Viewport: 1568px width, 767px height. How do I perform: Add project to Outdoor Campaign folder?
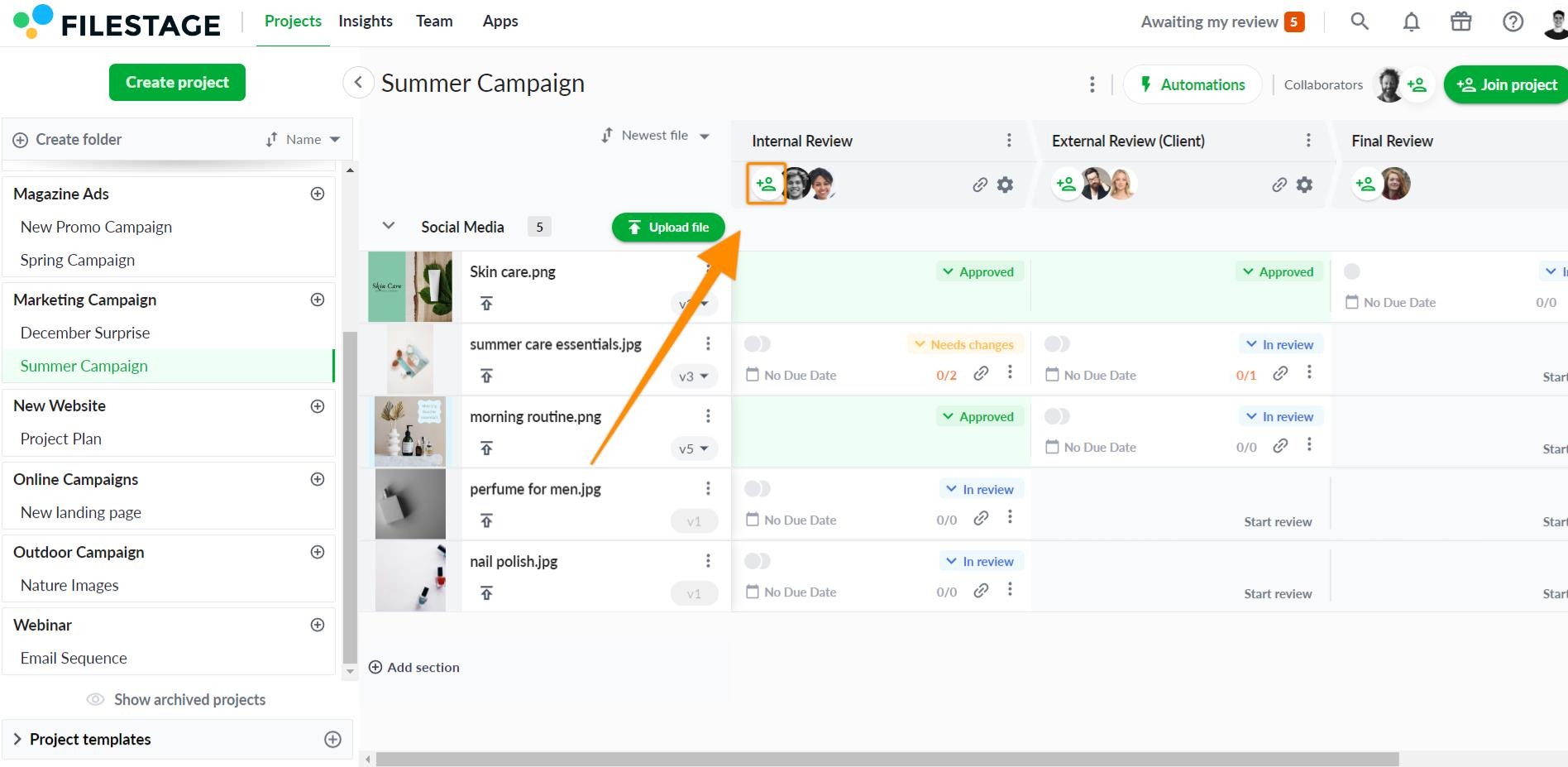(x=318, y=552)
